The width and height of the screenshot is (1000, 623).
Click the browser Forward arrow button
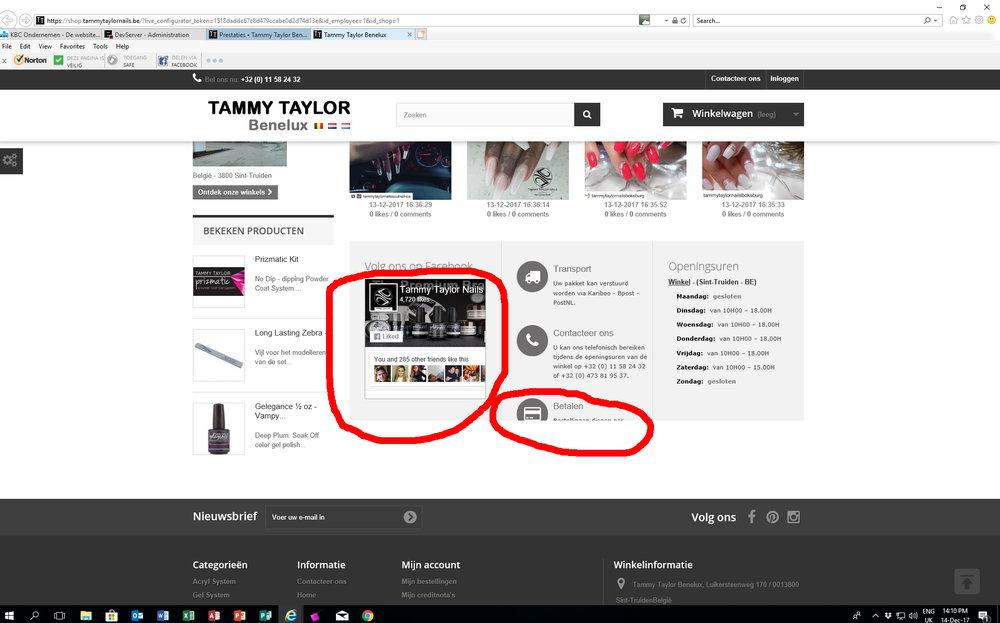(26, 20)
